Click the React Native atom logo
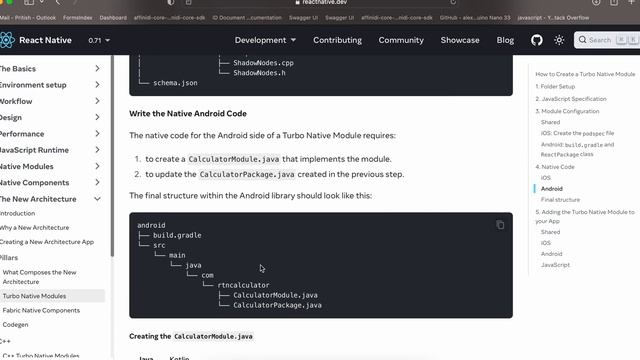 coord(7,40)
